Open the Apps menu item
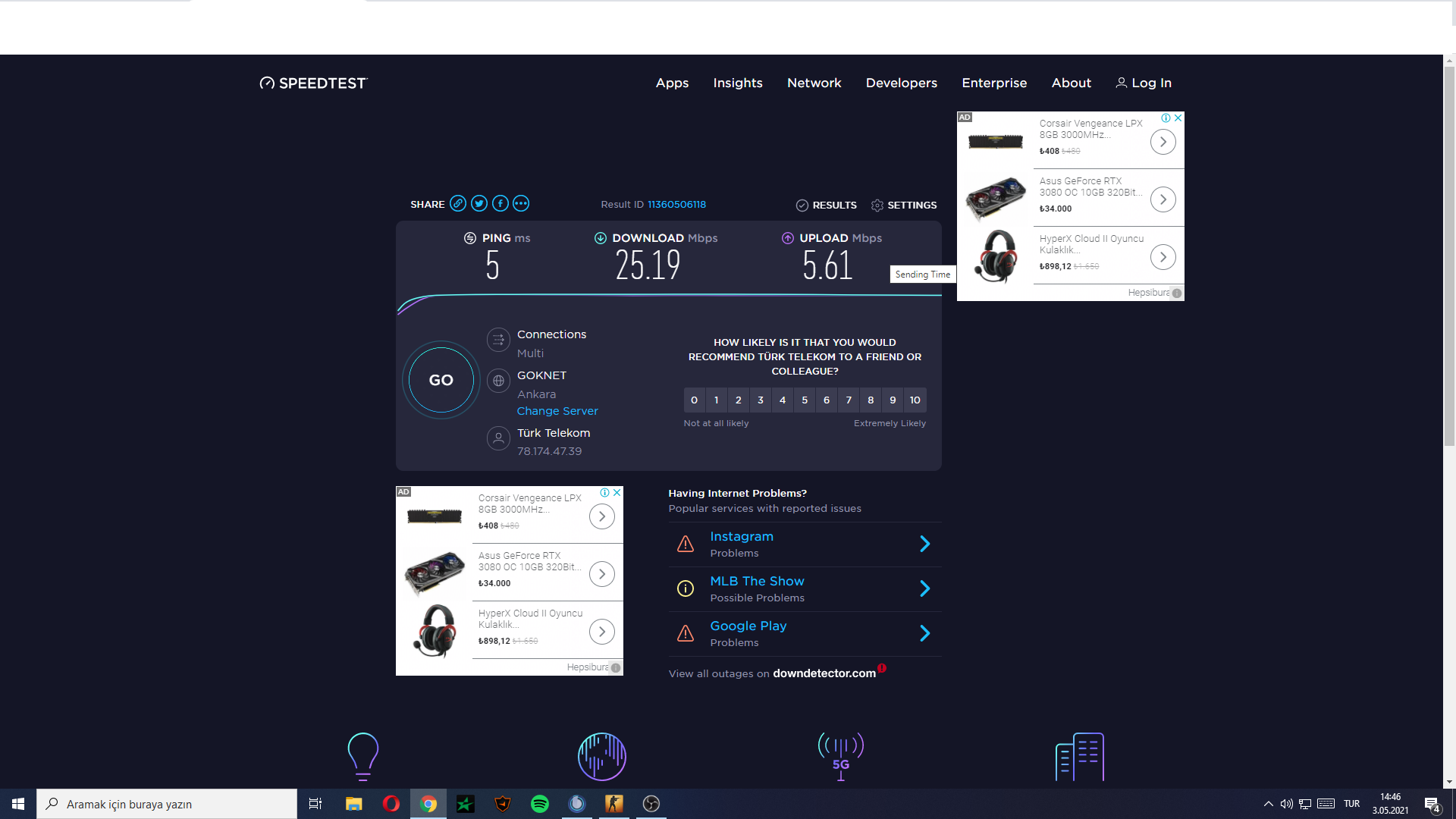 [672, 83]
